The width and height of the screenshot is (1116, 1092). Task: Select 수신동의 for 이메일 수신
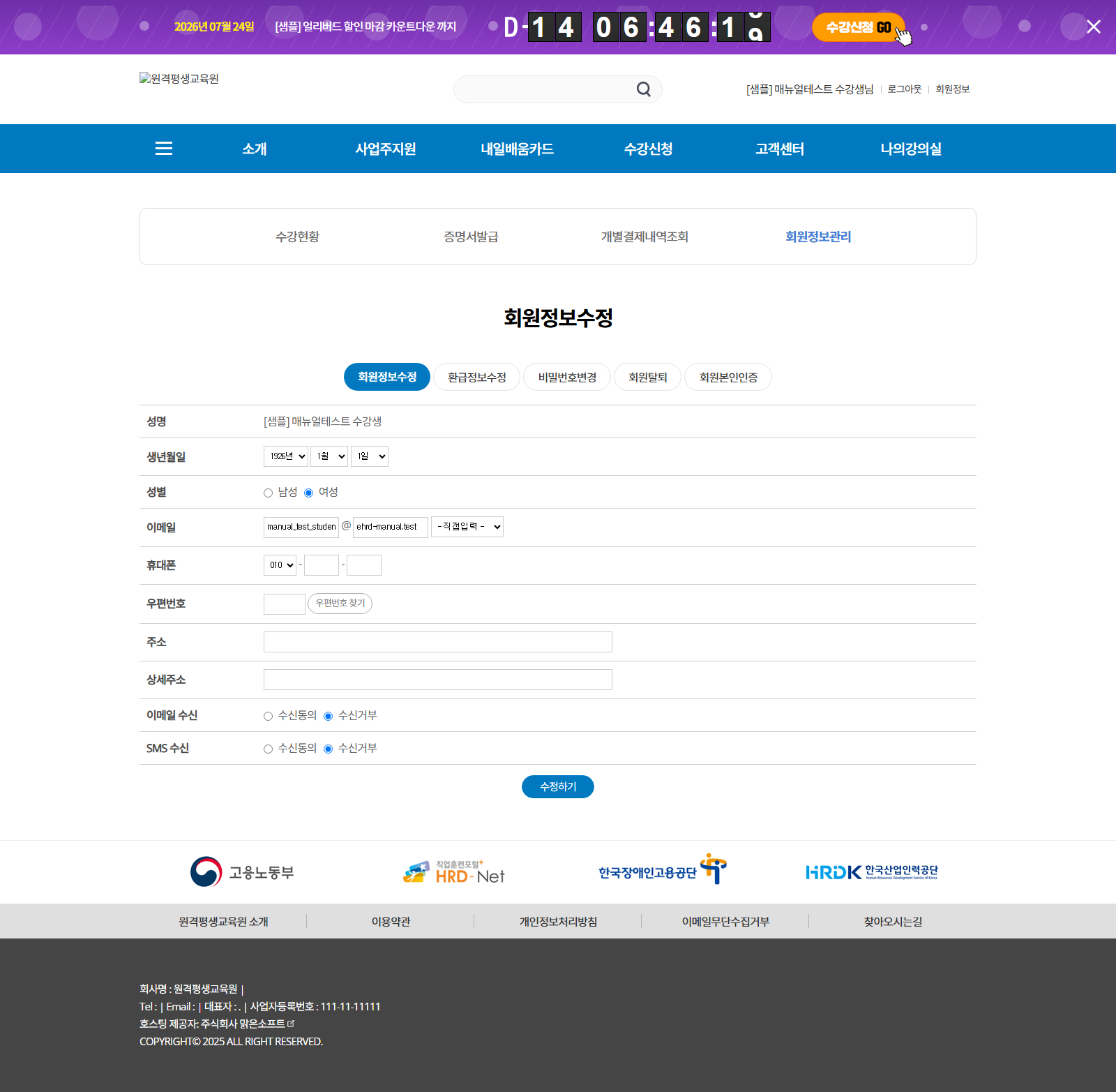point(268,716)
